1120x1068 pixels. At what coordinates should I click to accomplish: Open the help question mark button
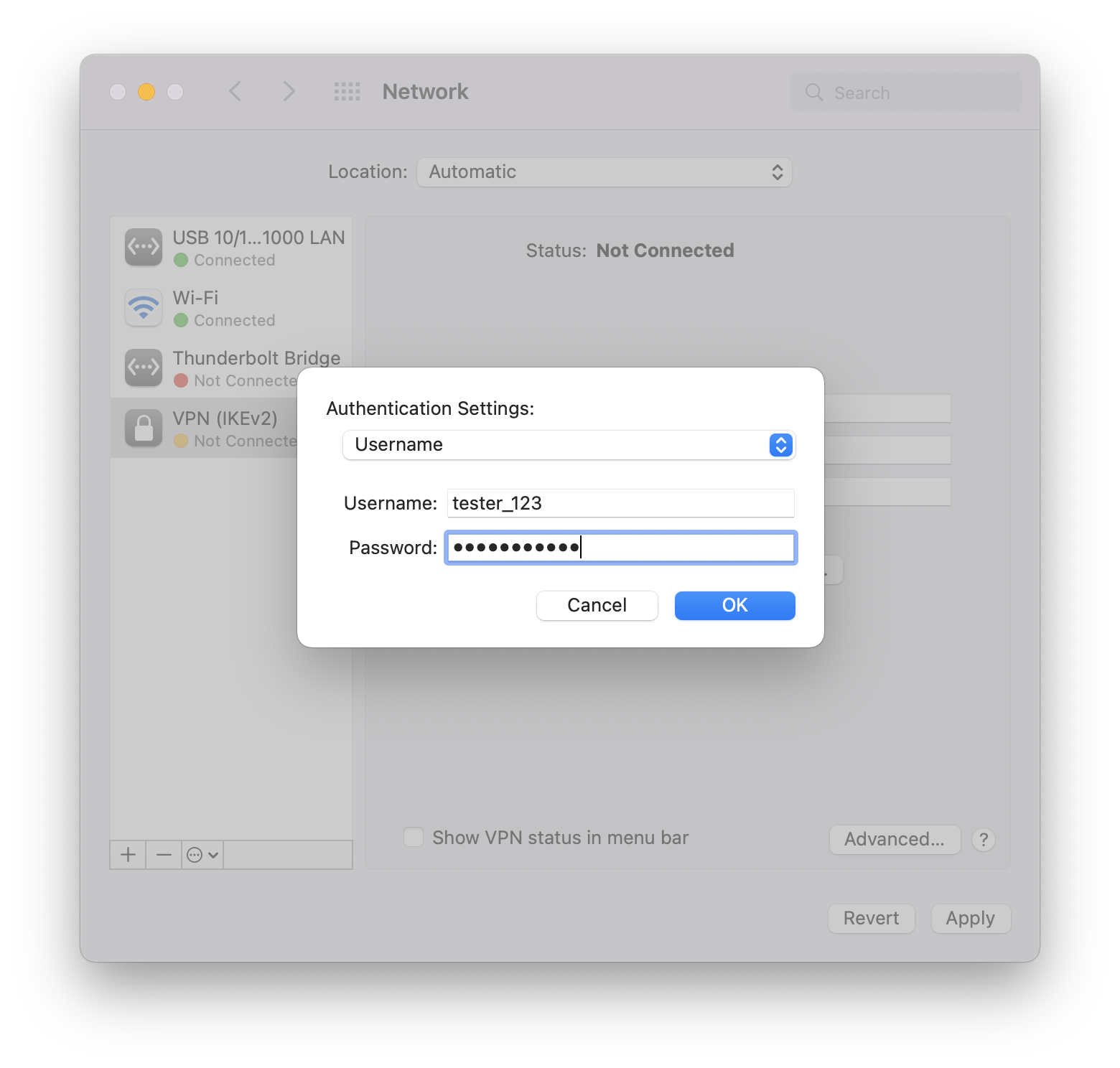click(x=984, y=839)
